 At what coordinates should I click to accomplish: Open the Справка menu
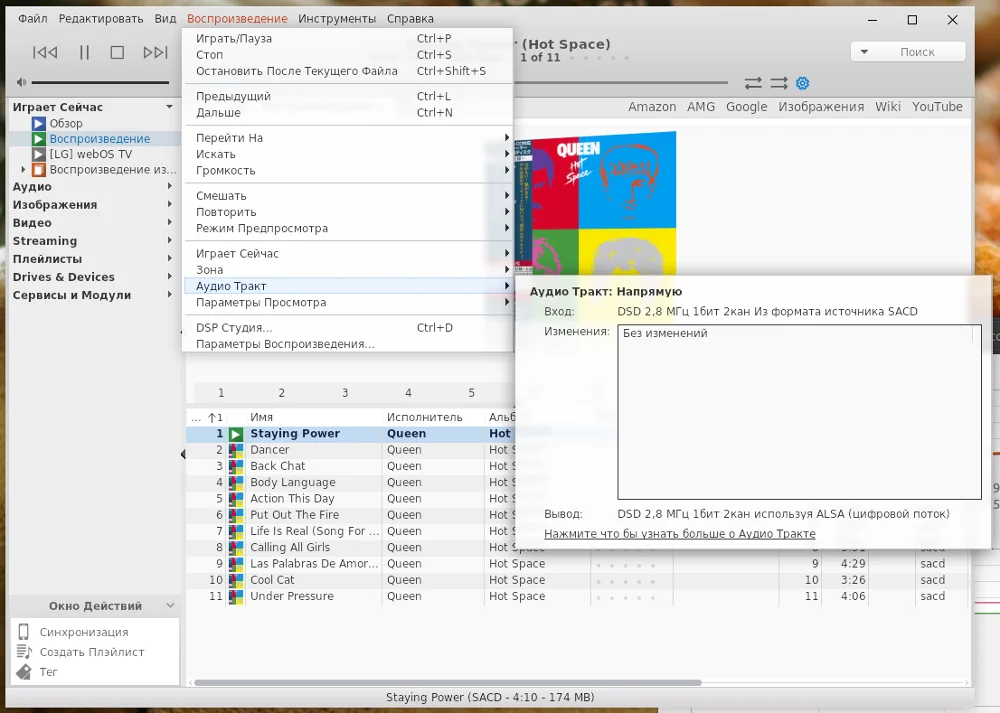click(410, 18)
